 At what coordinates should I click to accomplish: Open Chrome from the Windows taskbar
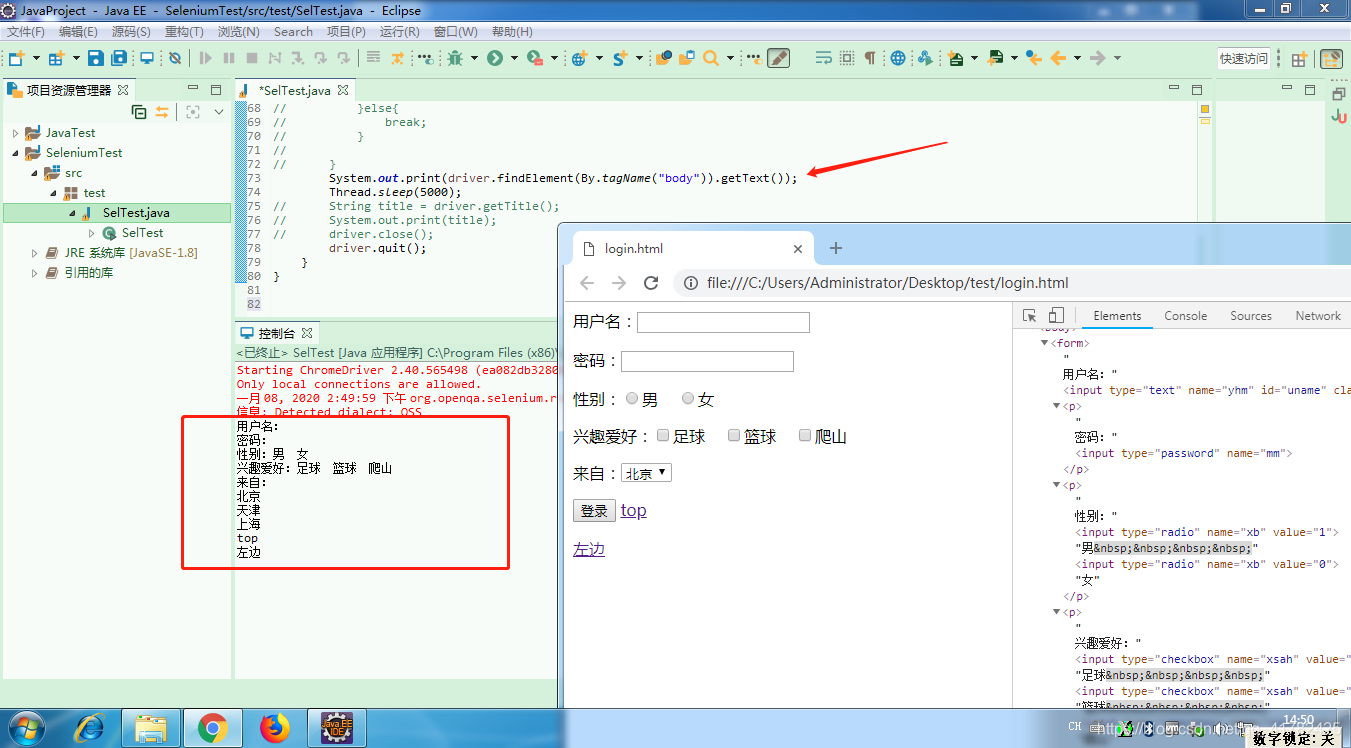[211, 728]
